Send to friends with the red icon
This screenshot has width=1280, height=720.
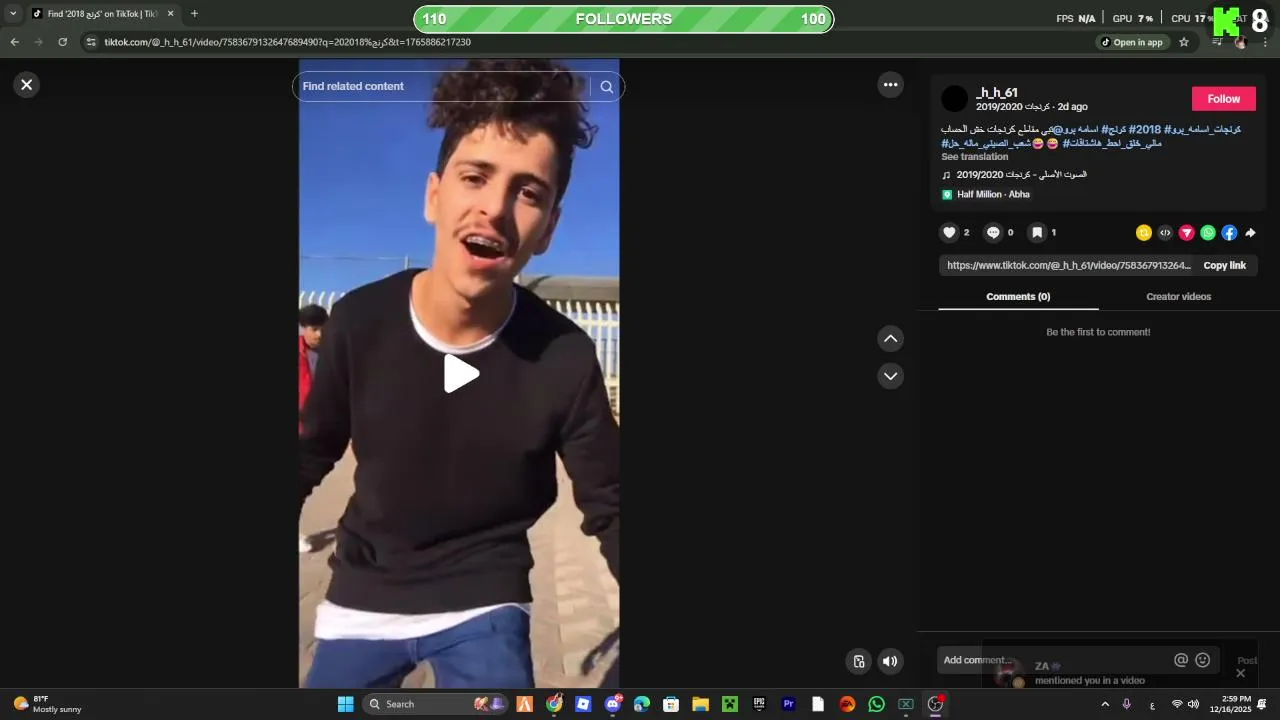point(1187,233)
